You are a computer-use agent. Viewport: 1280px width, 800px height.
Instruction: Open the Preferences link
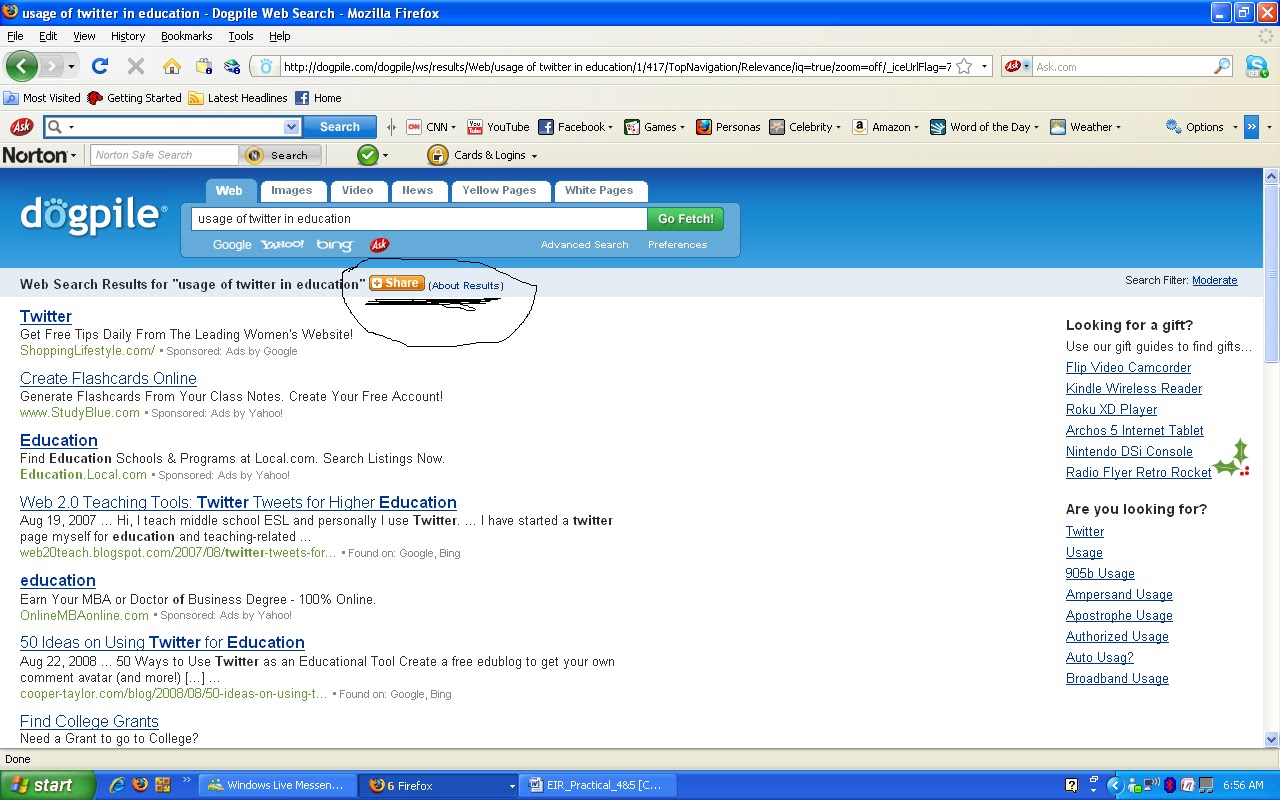coord(677,245)
